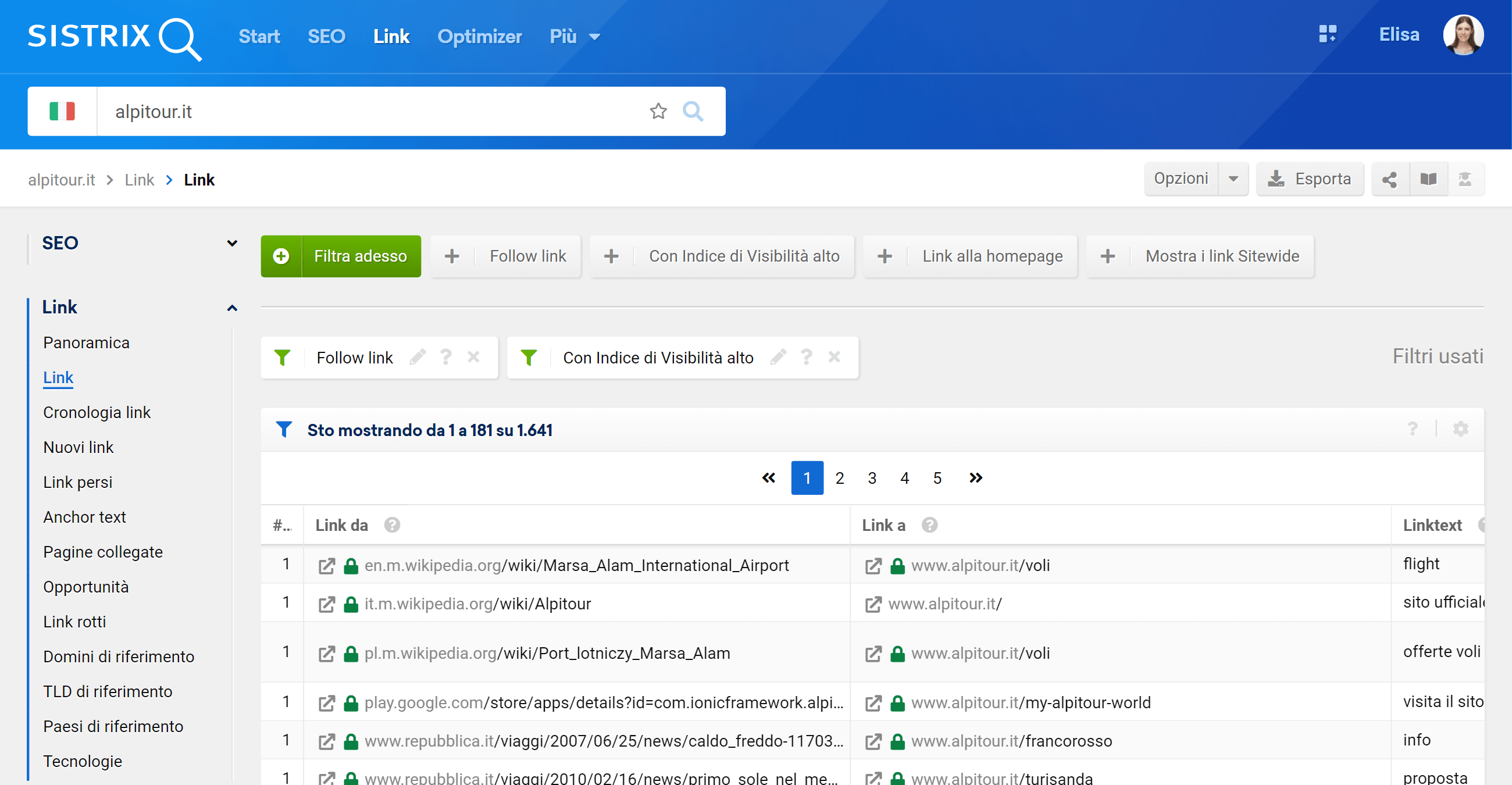The height and width of the screenshot is (785, 1512).
Task: Click the star favorite icon in search bar
Action: (x=658, y=111)
